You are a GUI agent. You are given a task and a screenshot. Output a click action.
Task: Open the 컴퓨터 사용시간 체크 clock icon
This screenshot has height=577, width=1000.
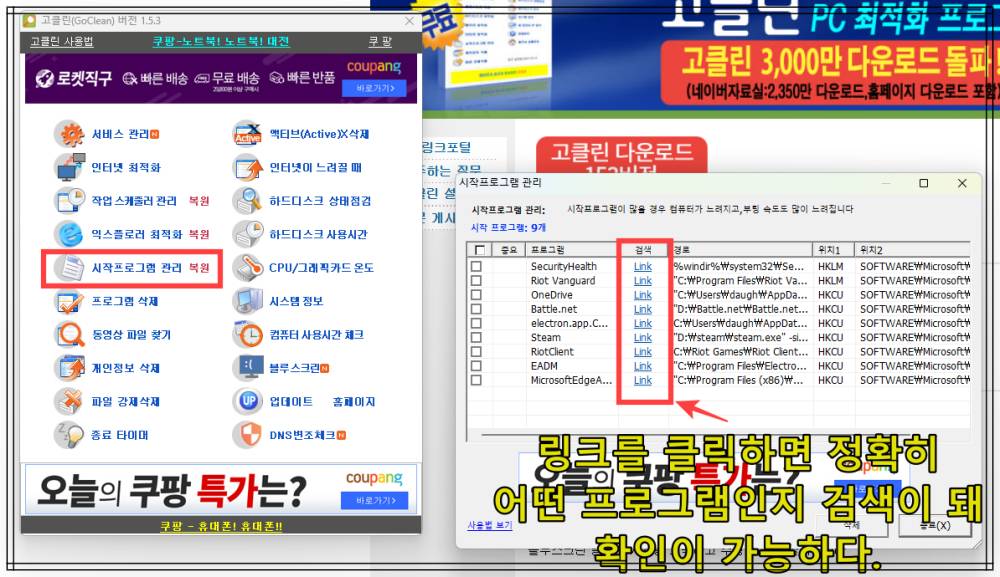pyautogui.click(x=248, y=334)
